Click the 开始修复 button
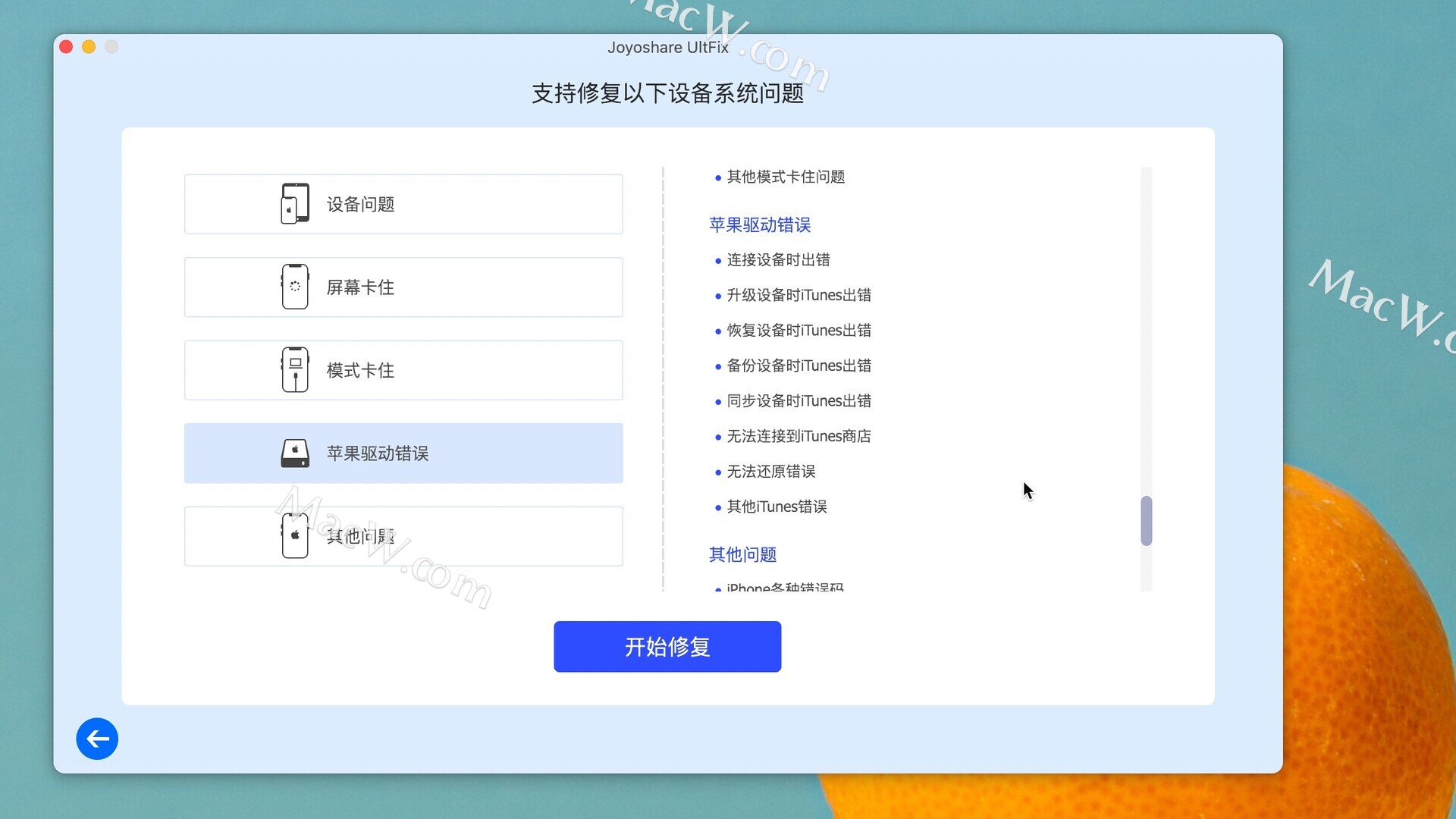This screenshot has height=819, width=1456. 667,647
